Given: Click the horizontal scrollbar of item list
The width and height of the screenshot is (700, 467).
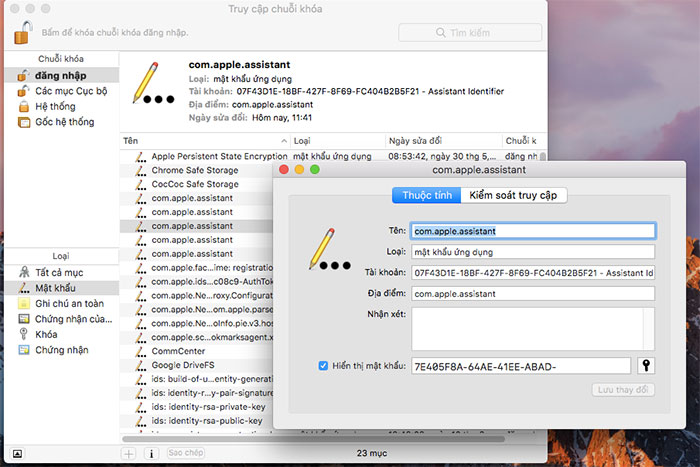Looking at the screenshot, I should (313, 439).
